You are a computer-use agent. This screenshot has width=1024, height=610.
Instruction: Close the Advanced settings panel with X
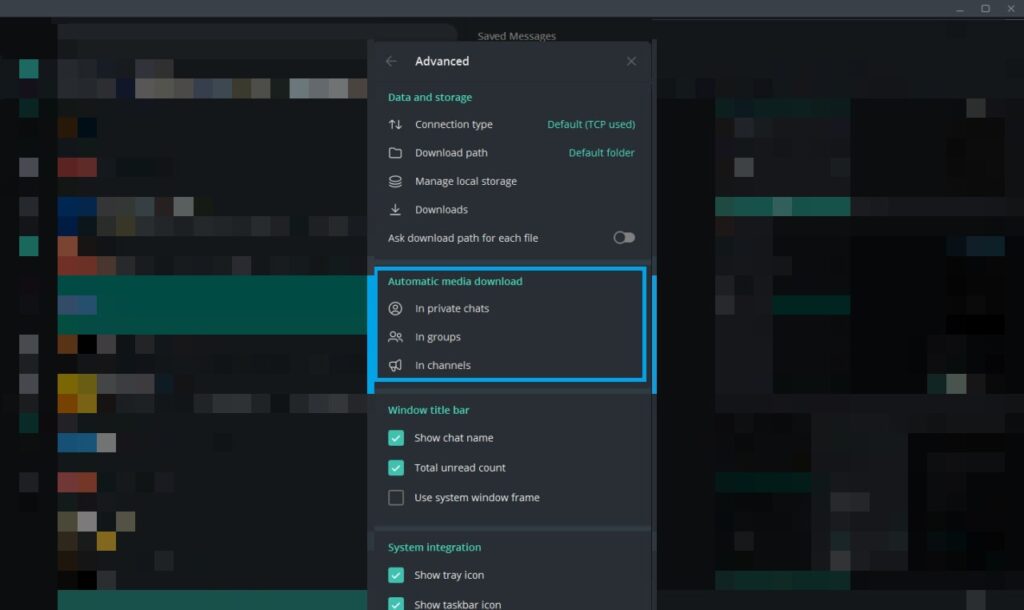631,61
